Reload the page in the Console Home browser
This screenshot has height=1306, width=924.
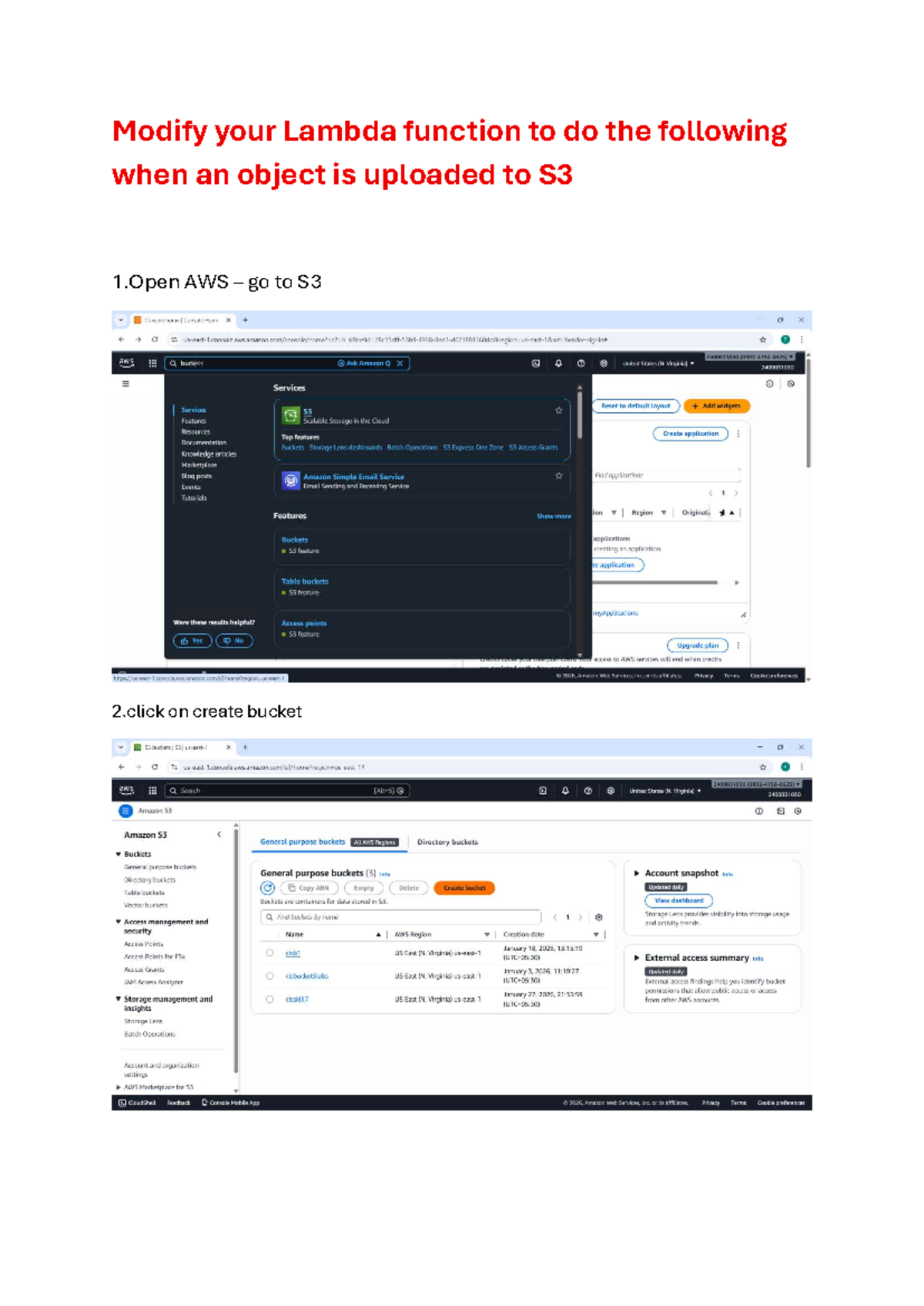(x=155, y=339)
